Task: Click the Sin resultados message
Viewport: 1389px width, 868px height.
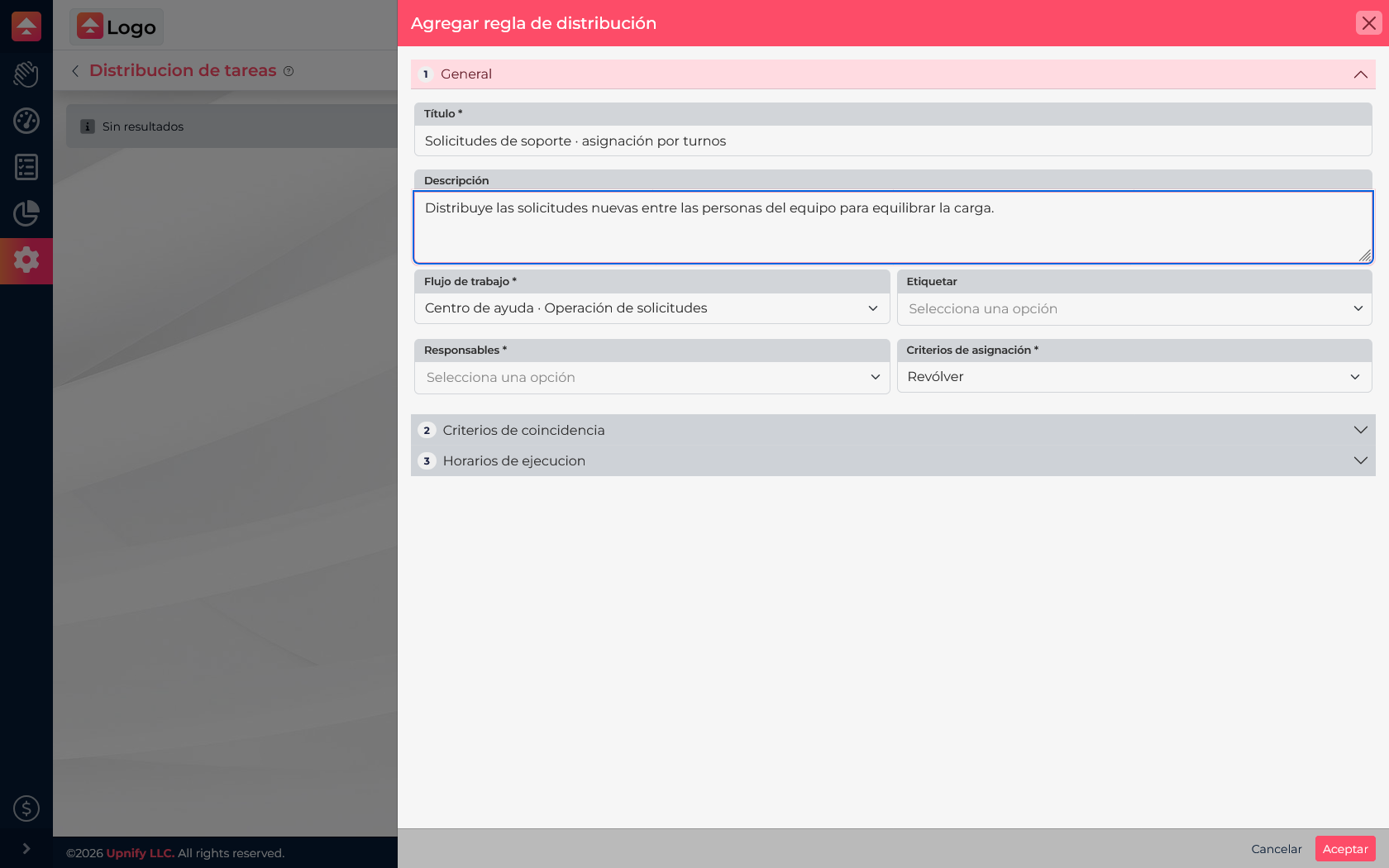Action: [x=143, y=126]
